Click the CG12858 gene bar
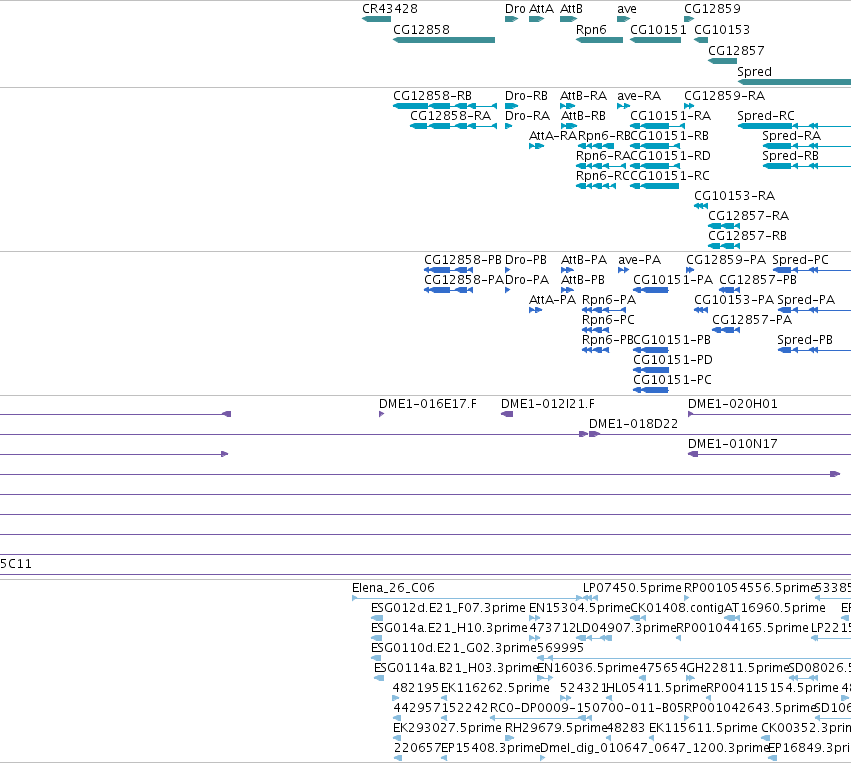The image size is (851, 763). [x=444, y=40]
